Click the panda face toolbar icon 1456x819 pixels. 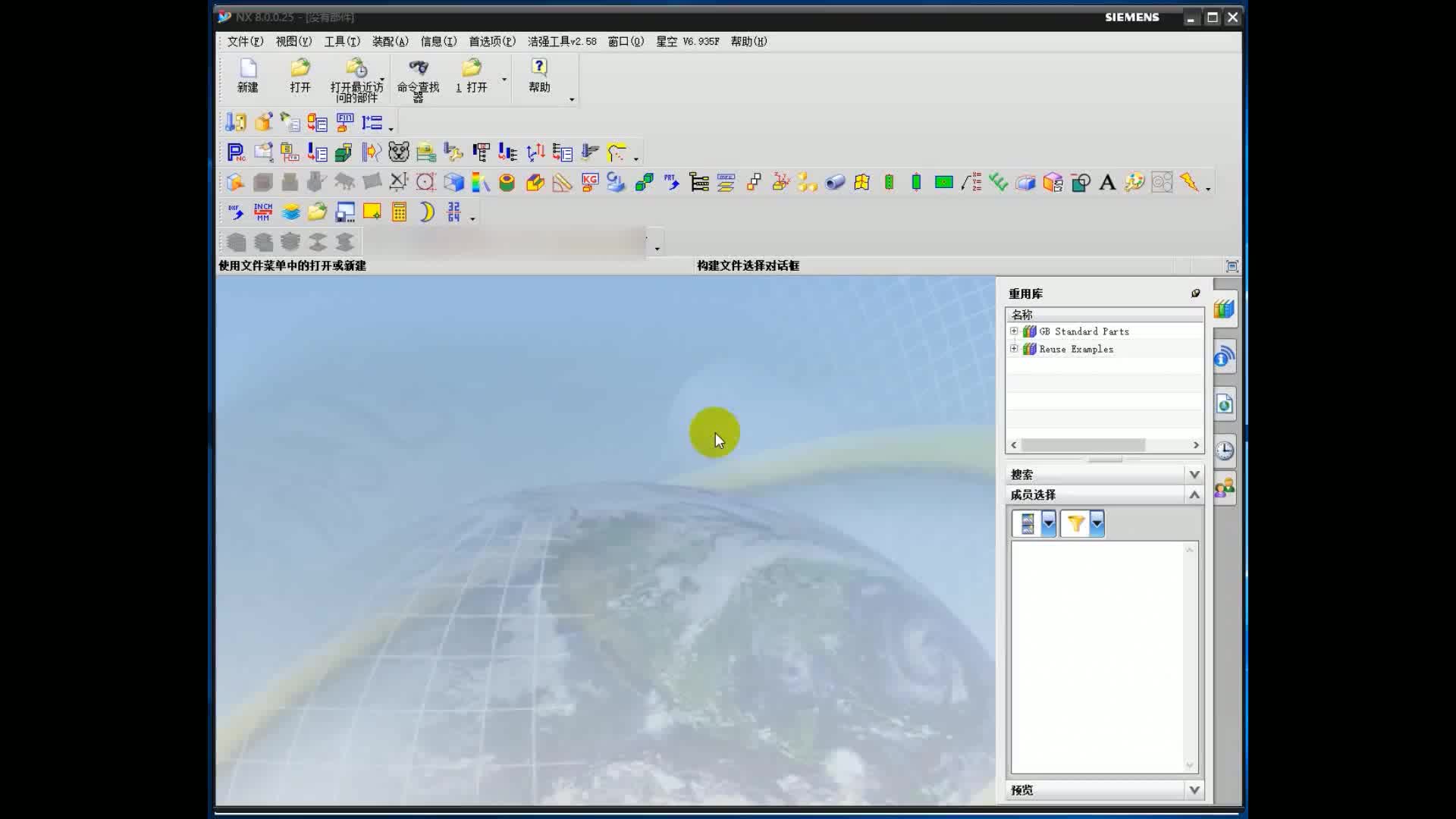pos(399,152)
